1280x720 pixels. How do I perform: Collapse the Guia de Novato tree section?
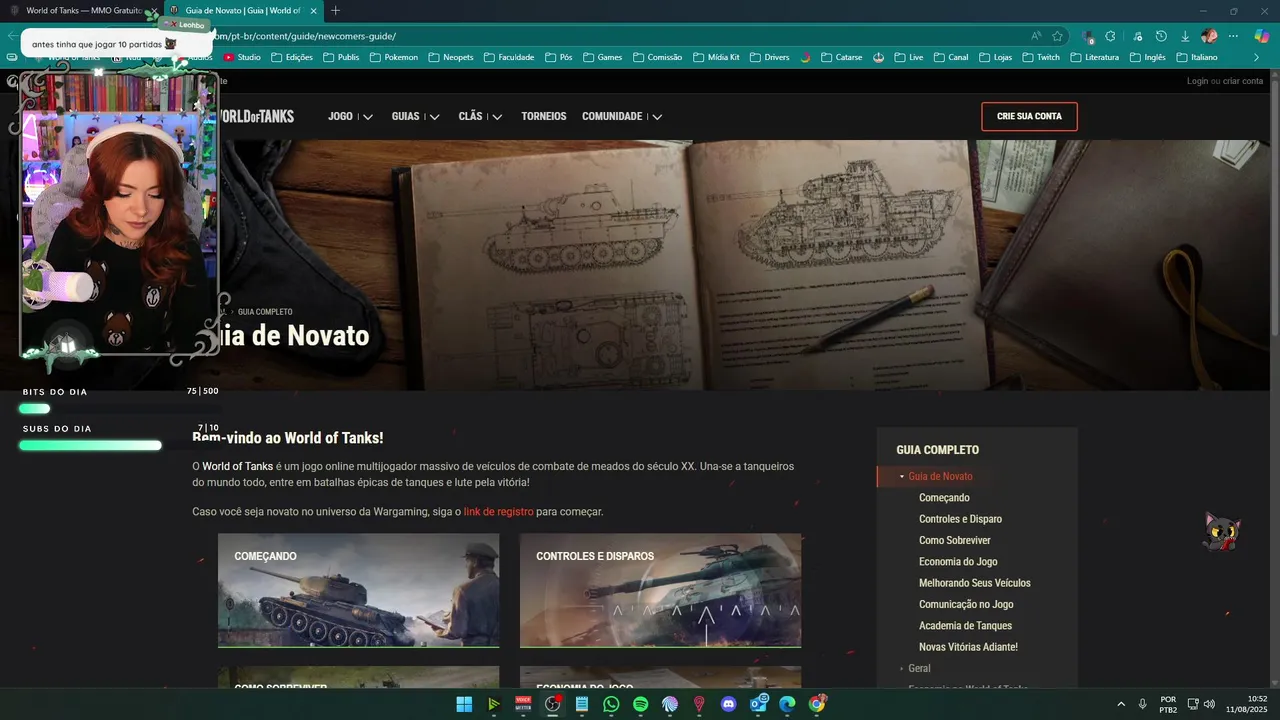click(x=902, y=477)
